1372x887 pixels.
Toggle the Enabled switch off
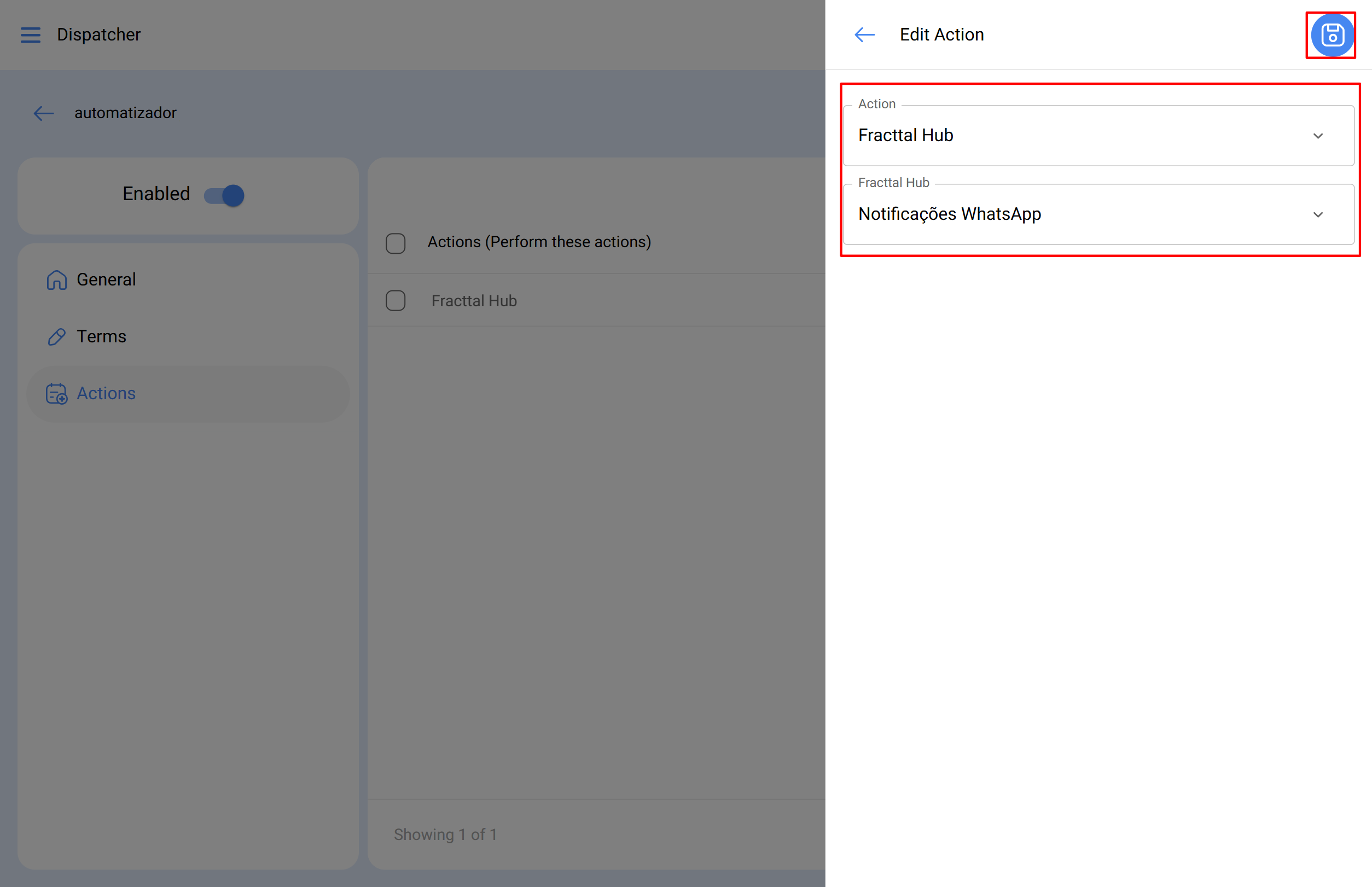[225, 195]
